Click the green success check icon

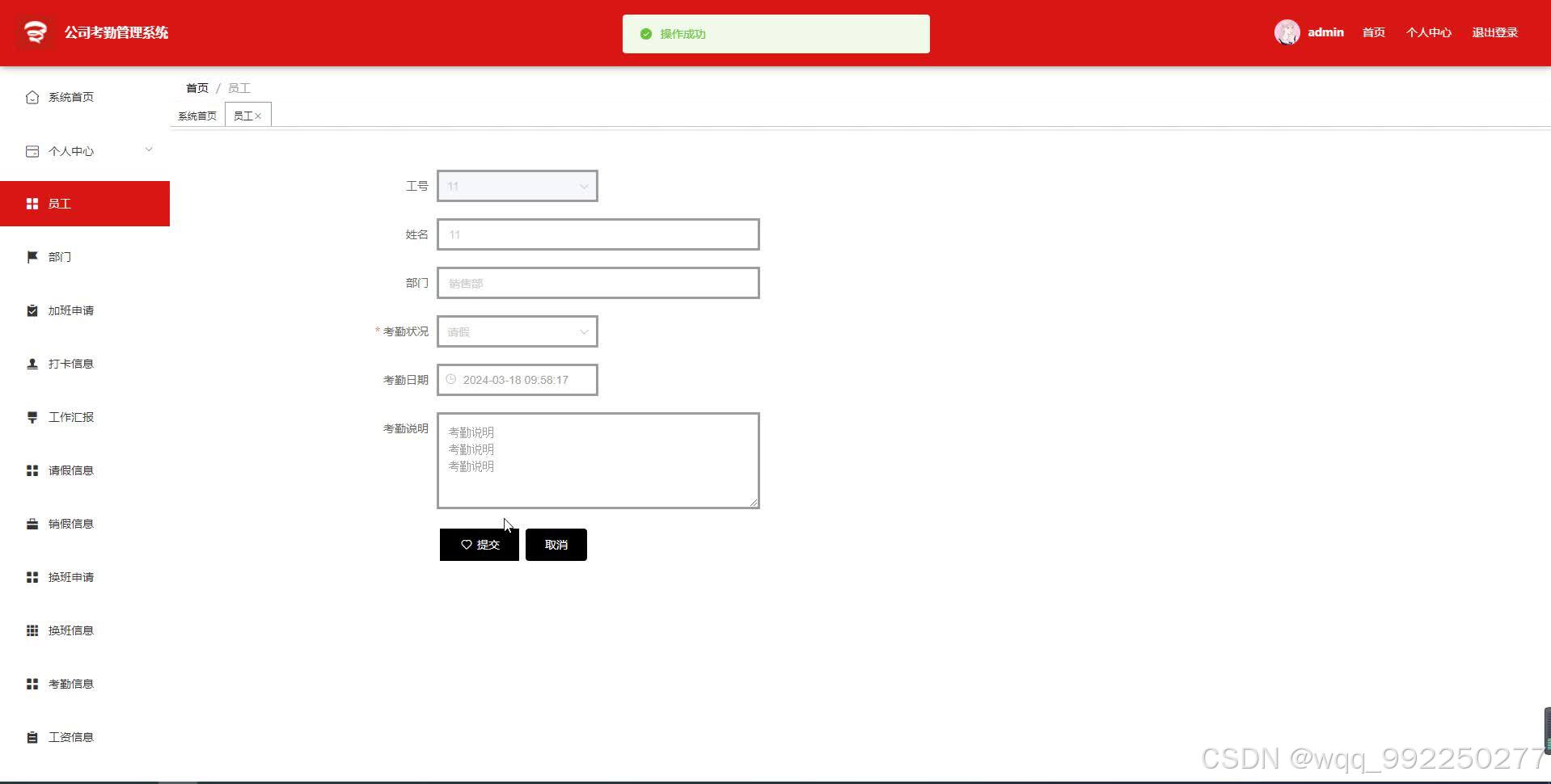pos(646,34)
